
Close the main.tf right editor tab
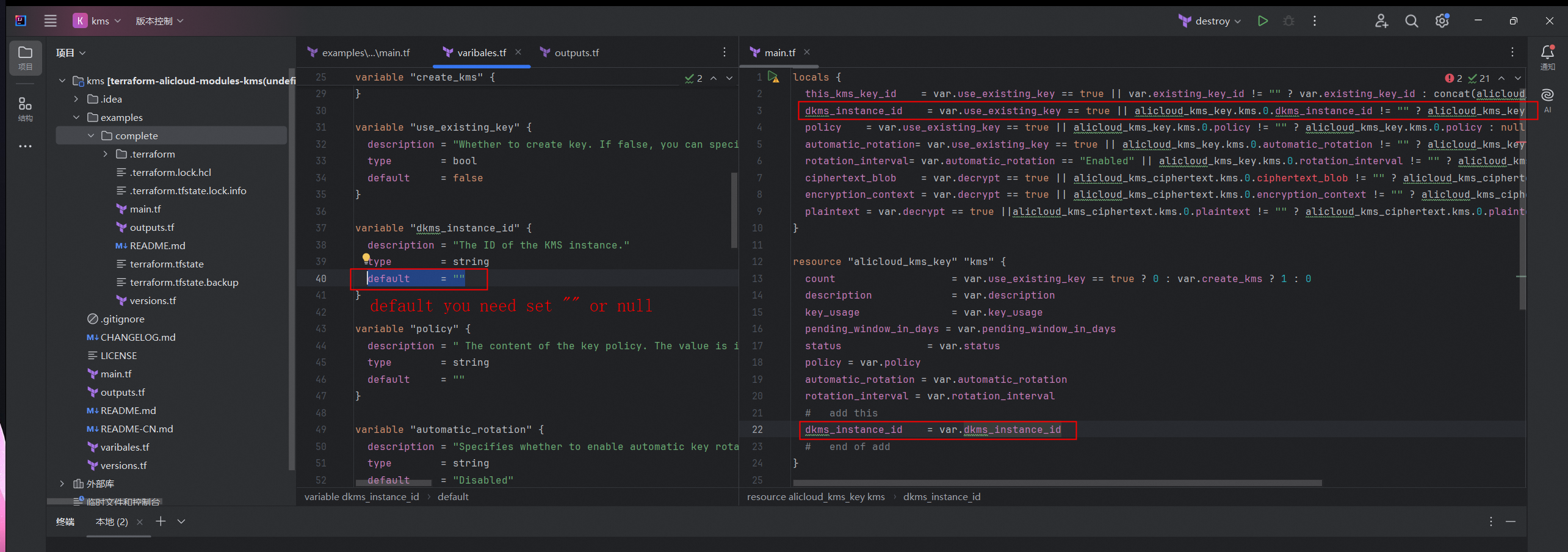tap(807, 52)
